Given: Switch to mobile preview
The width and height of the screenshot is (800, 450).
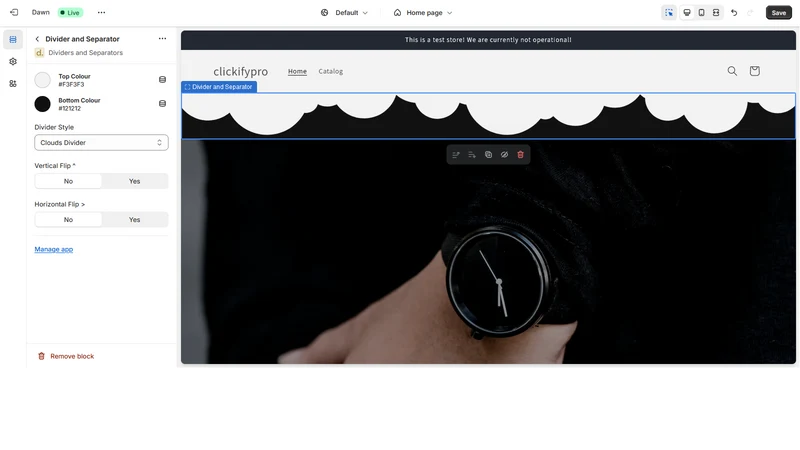Looking at the screenshot, I should pos(702,13).
